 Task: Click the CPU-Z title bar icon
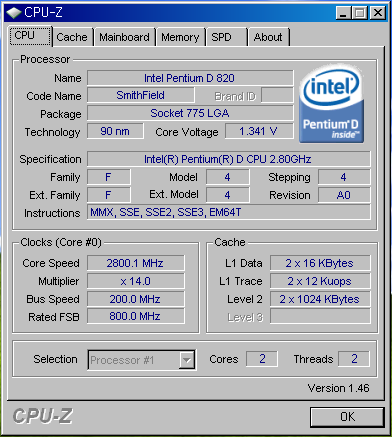click(x=14, y=13)
